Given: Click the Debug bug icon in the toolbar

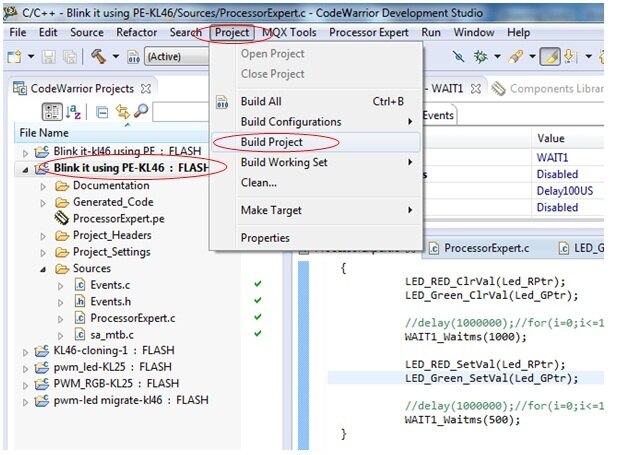Looking at the screenshot, I should tap(480, 57).
